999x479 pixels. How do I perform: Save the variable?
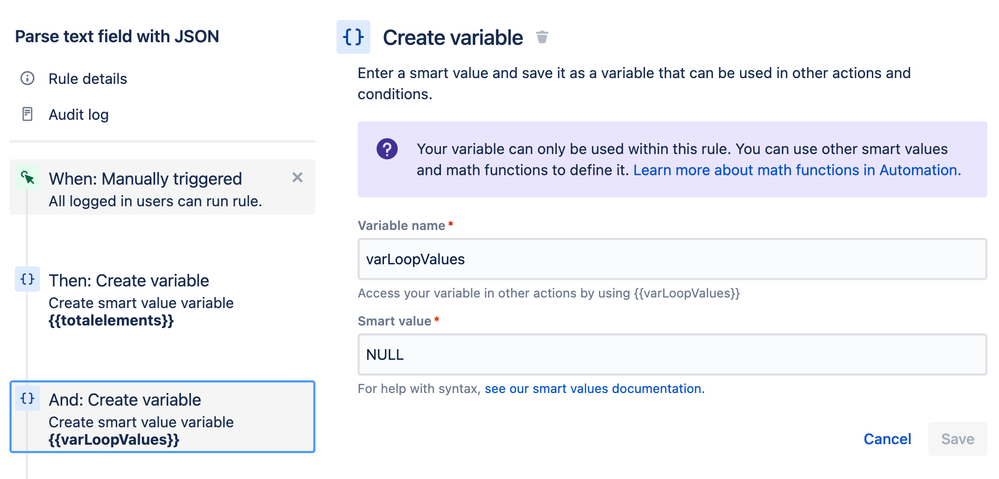pos(958,439)
